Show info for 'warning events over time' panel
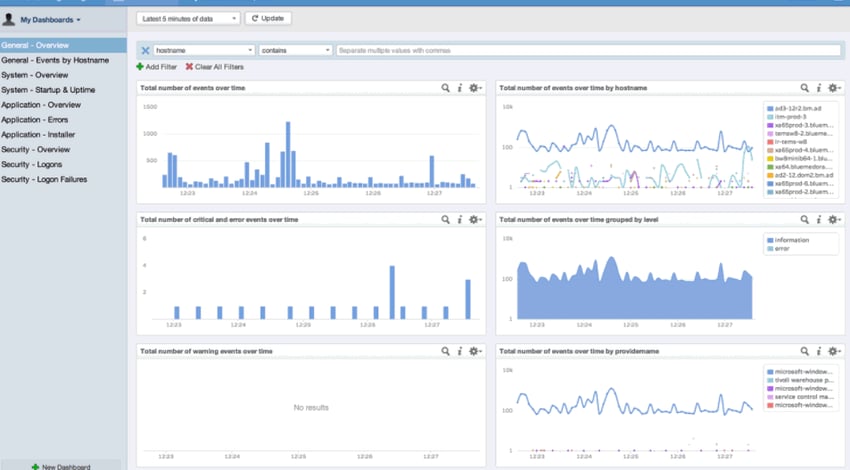 (x=459, y=351)
